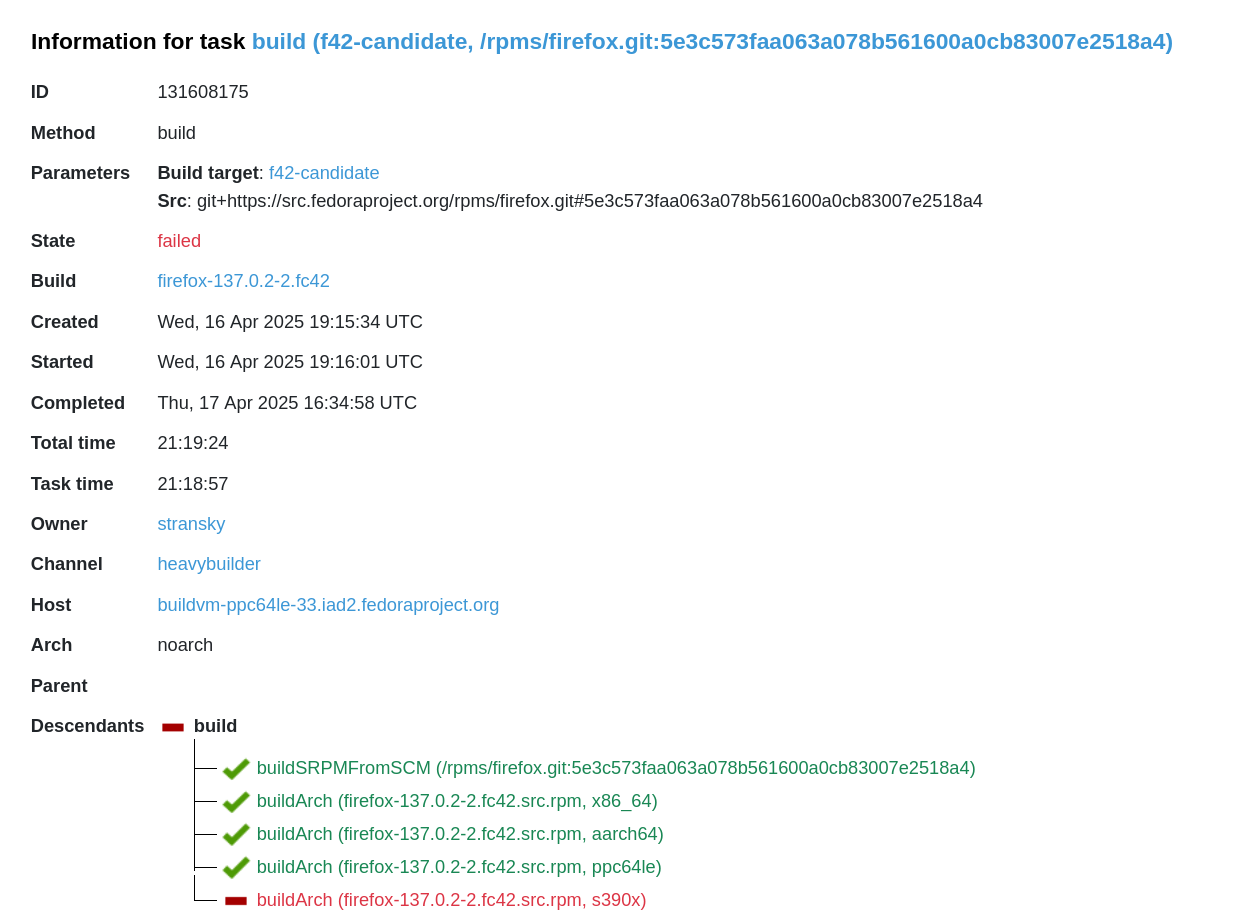Open the firefox-137.0.2-2.fc42 build link
Image resolution: width=1260 pixels, height=921 pixels.
pyautogui.click(x=243, y=281)
